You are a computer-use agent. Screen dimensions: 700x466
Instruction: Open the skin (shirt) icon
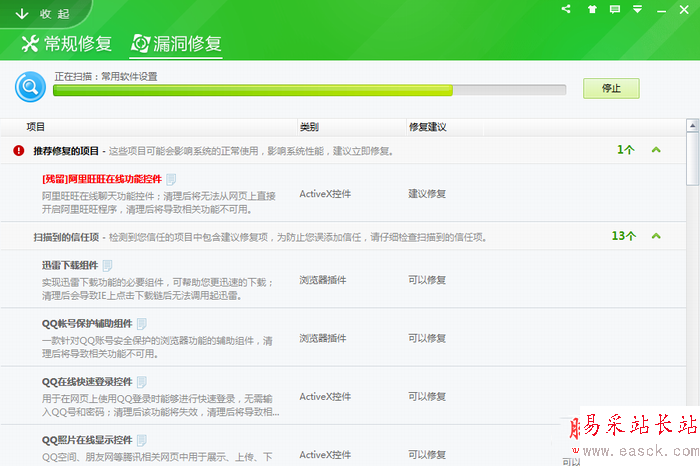[x=592, y=9]
